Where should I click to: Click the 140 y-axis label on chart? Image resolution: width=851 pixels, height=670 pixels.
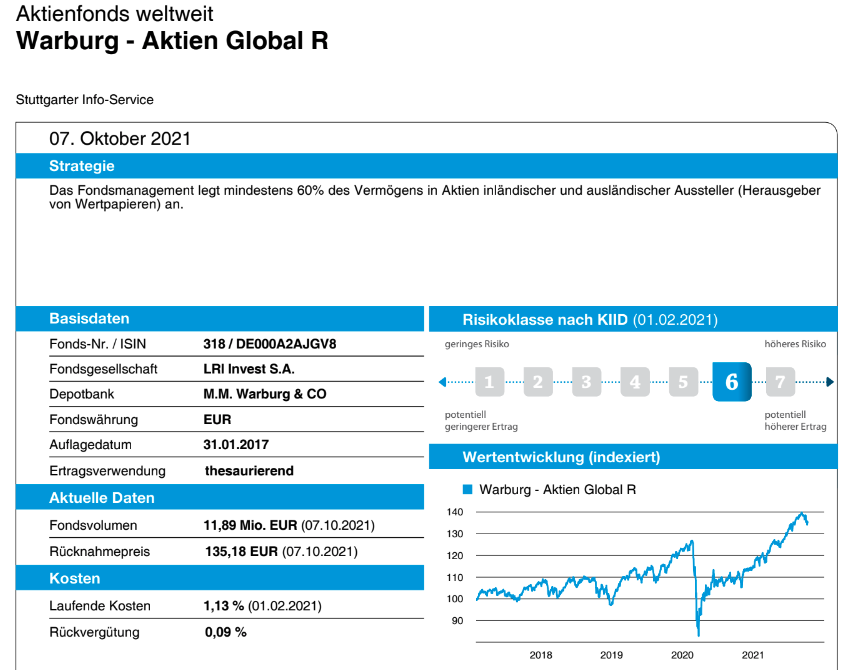click(455, 512)
